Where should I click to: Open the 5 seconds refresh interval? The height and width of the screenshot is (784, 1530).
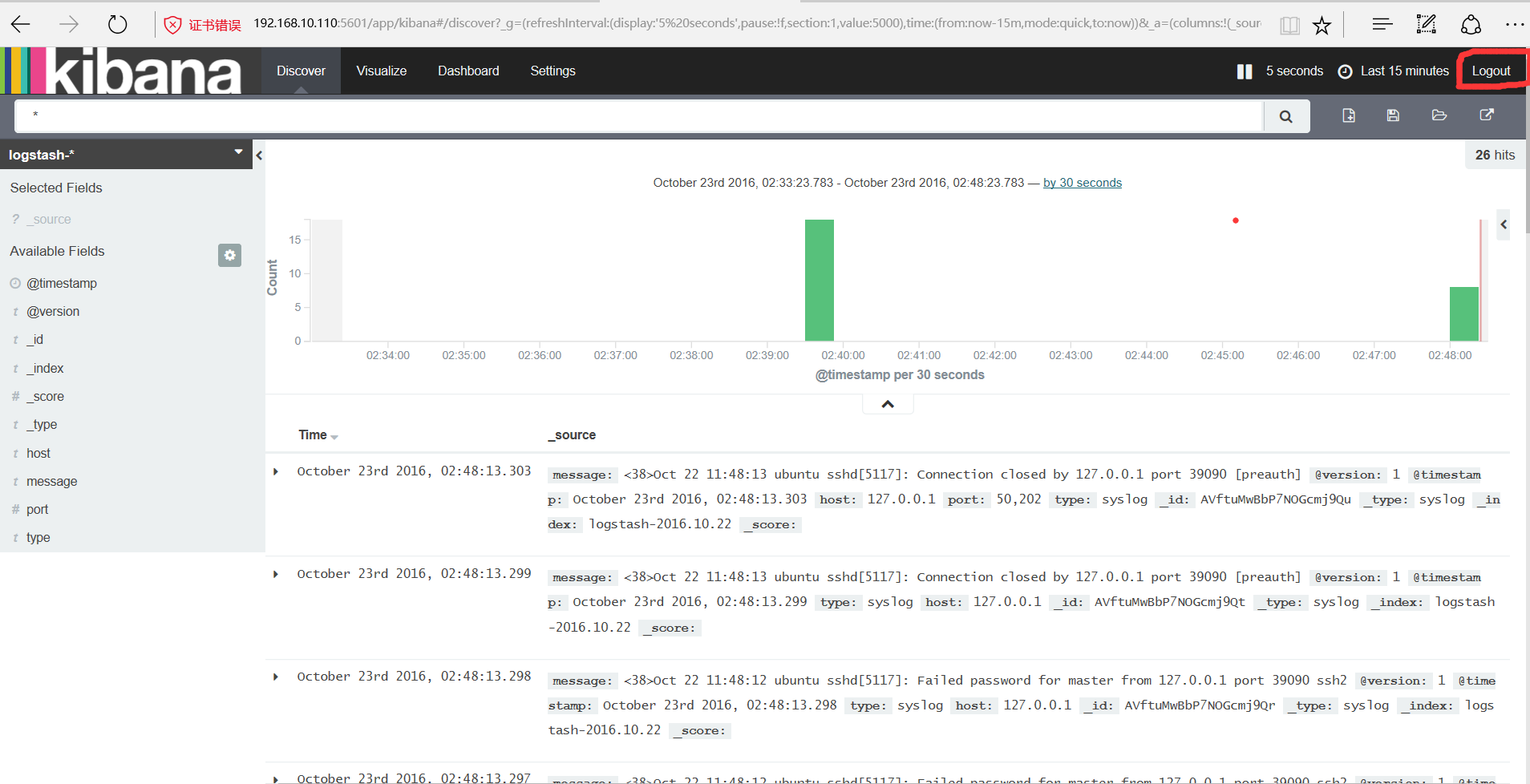click(1294, 71)
